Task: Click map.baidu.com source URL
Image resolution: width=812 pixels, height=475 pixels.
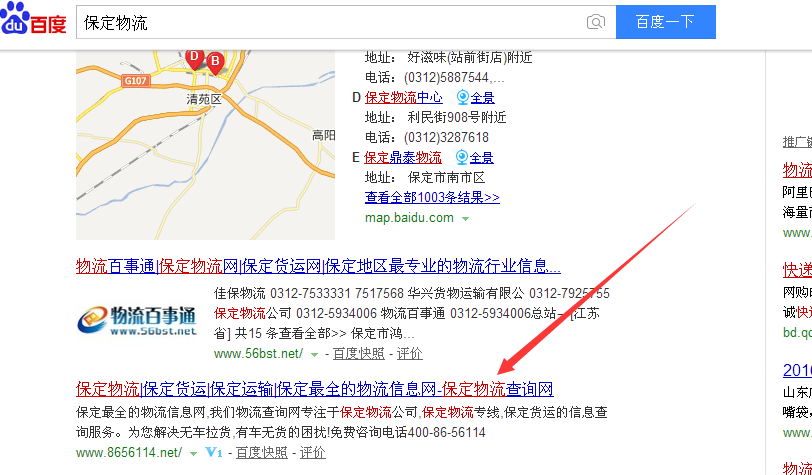Action: 409,218
